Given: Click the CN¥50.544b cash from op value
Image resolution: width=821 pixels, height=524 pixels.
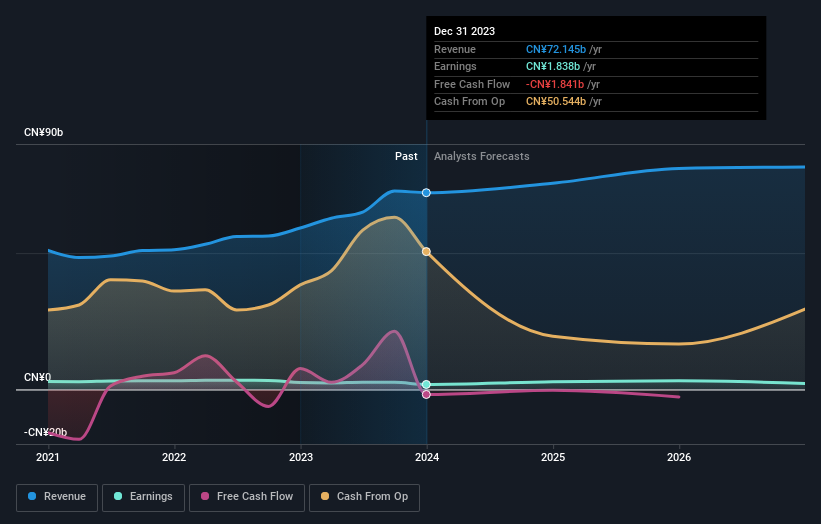Looking at the screenshot, I should [x=556, y=102].
